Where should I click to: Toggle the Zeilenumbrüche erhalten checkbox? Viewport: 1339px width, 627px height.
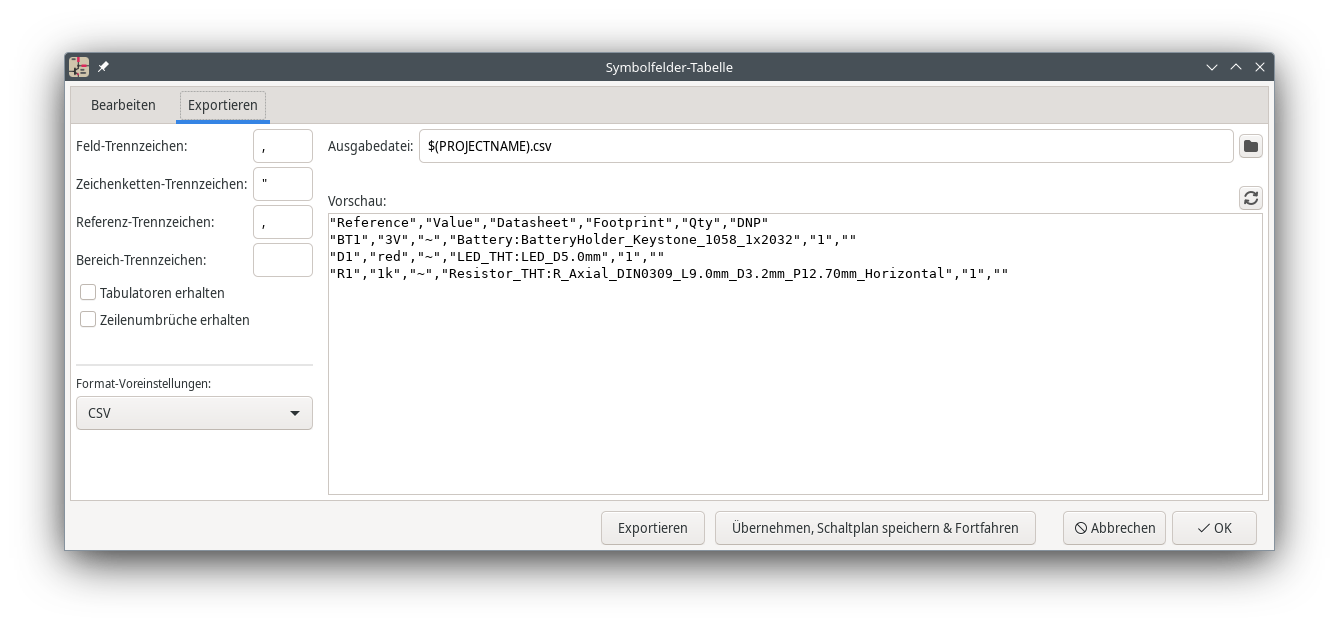88,320
